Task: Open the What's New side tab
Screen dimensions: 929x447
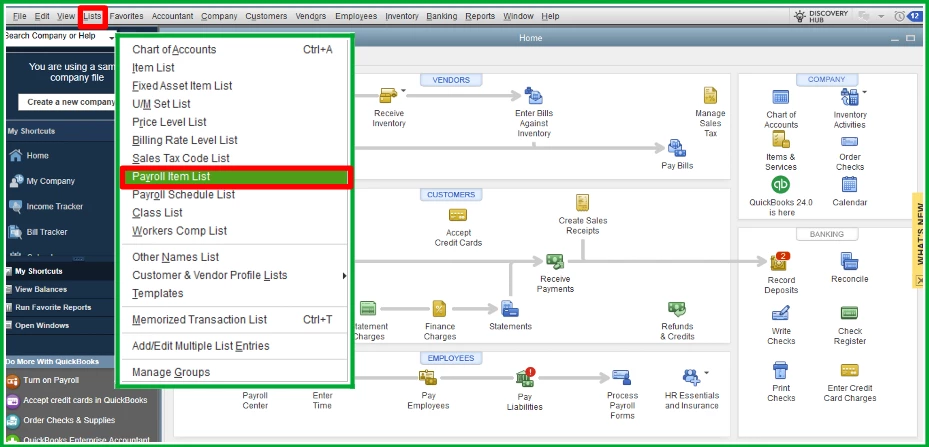Action: 919,241
